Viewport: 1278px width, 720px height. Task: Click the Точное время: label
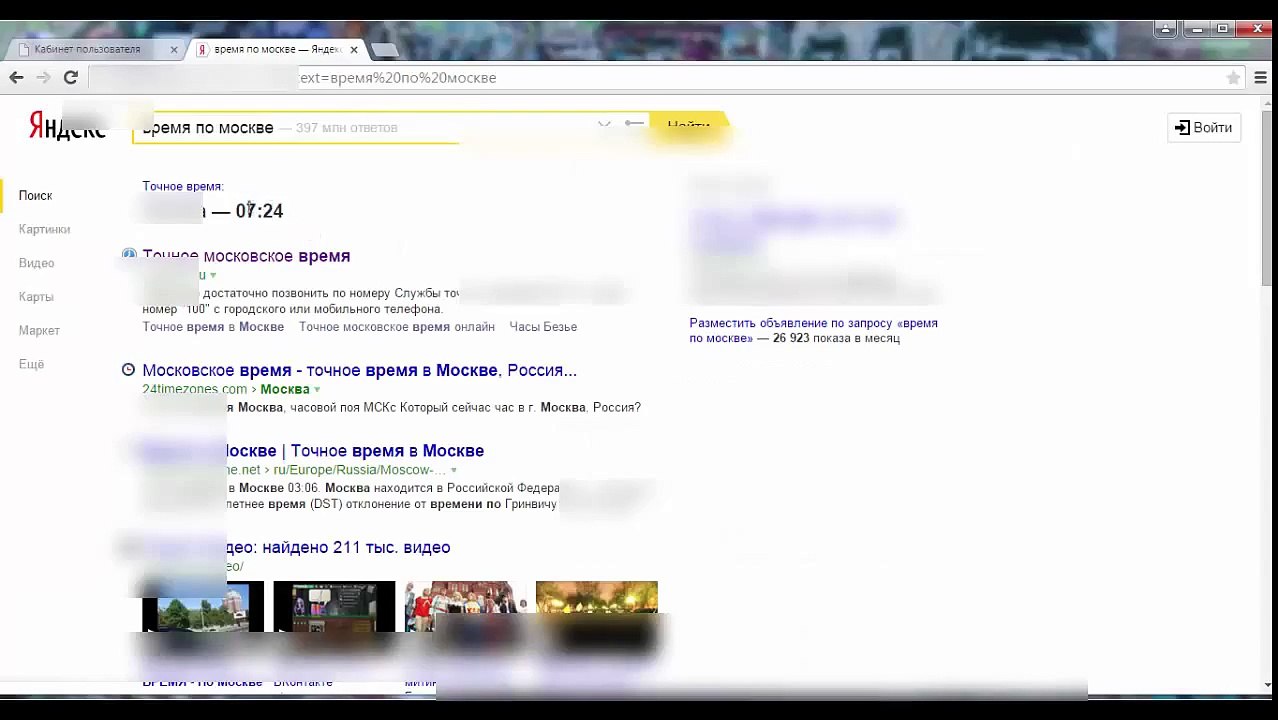tap(183, 186)
